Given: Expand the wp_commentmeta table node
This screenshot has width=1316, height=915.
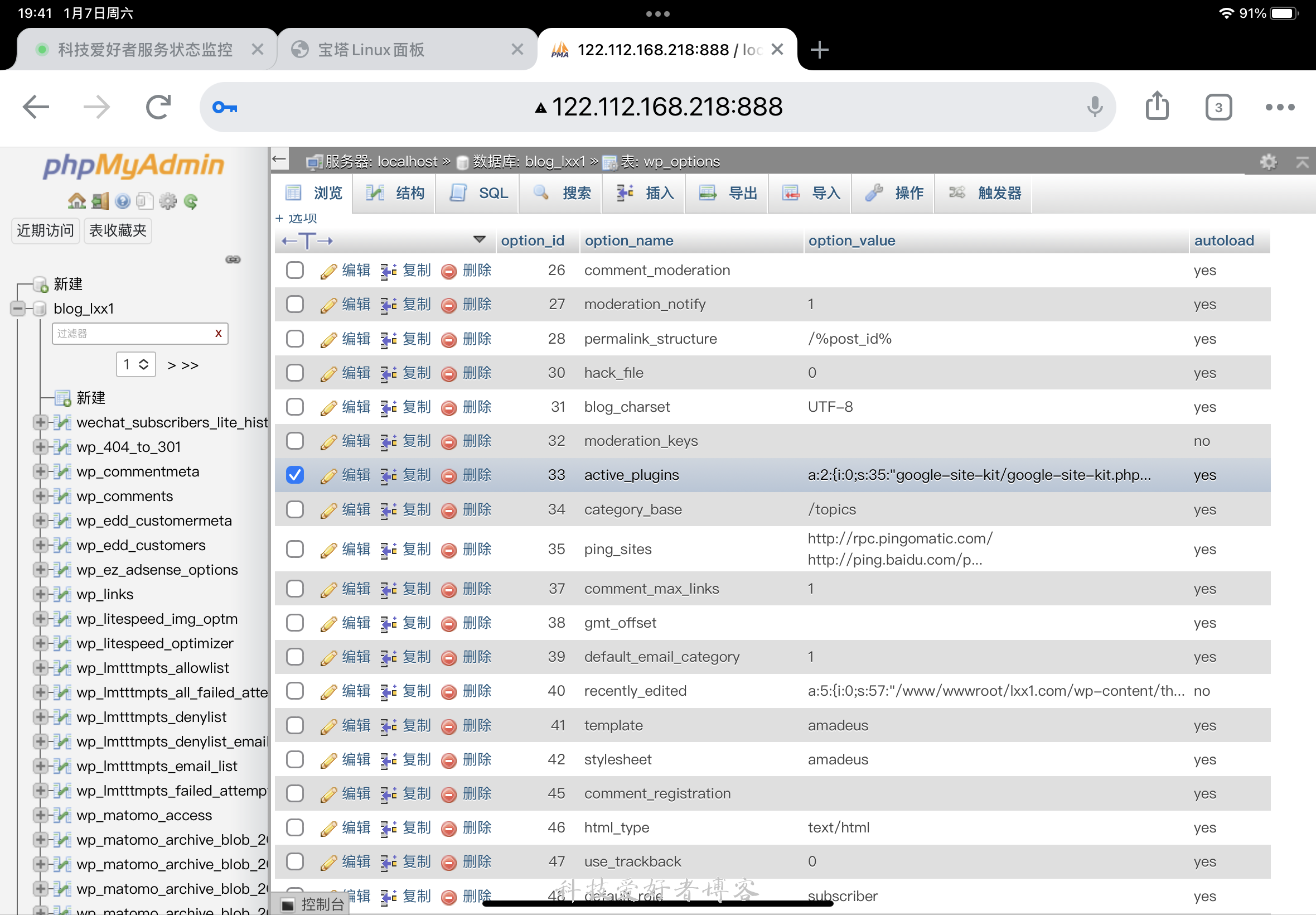Looking at the screenshot, I should point(40,471).
